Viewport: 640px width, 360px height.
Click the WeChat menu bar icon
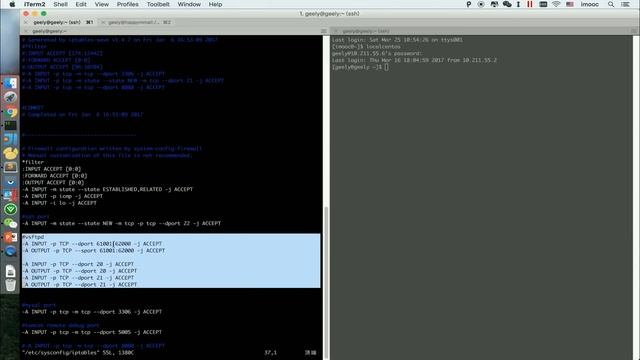(507, 4)
